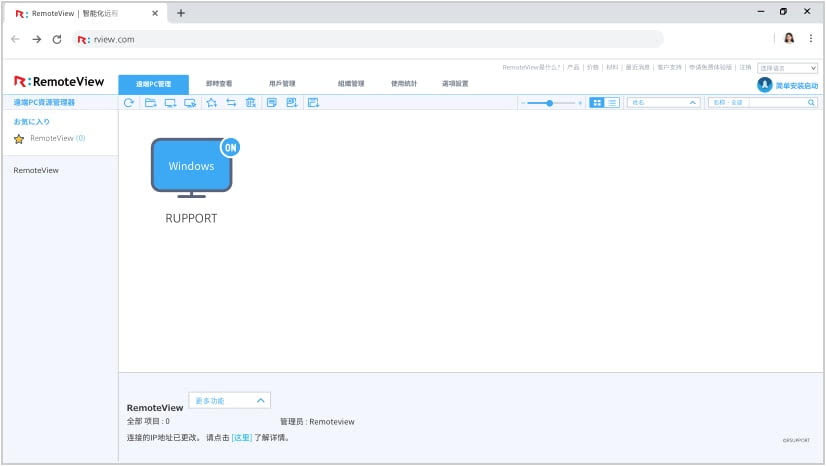Image resolution: width=826 pixels, height=466 pixels.
Task: Click the magnifier search icon
Action: click(x=811, y=103)
